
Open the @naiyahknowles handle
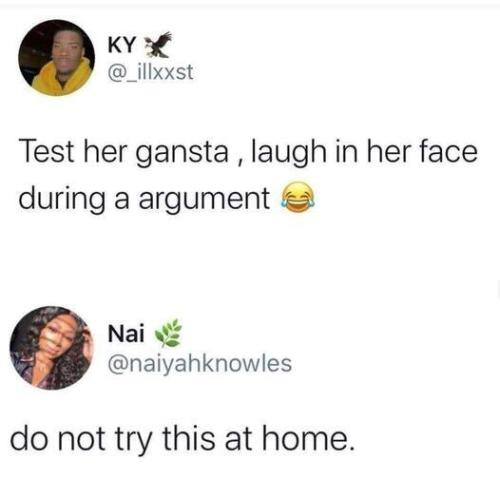[x=199, y=363]
